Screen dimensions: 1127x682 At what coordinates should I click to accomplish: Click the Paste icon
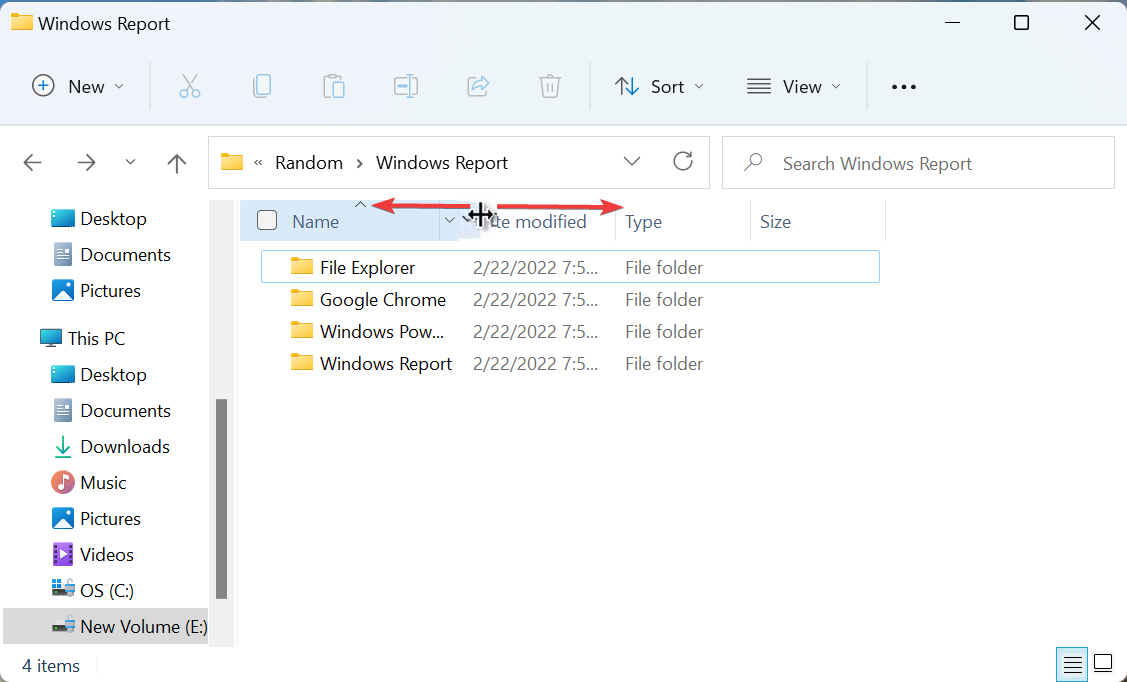(334, 86)
